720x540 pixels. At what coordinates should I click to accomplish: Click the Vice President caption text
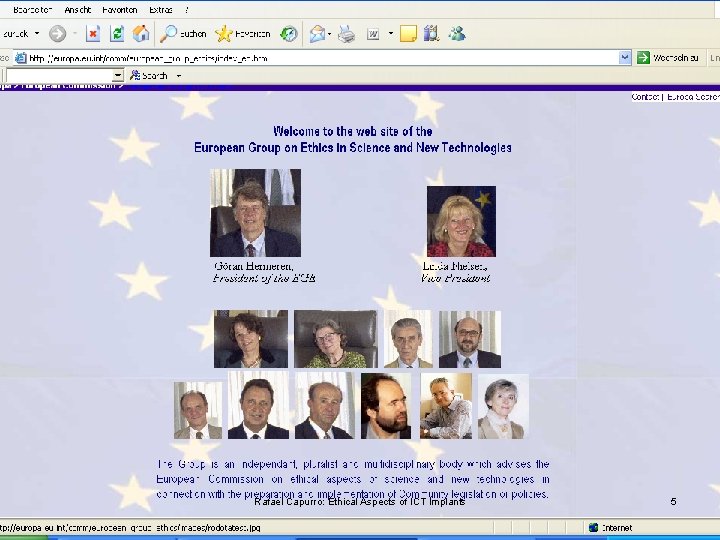coord(455,278)
